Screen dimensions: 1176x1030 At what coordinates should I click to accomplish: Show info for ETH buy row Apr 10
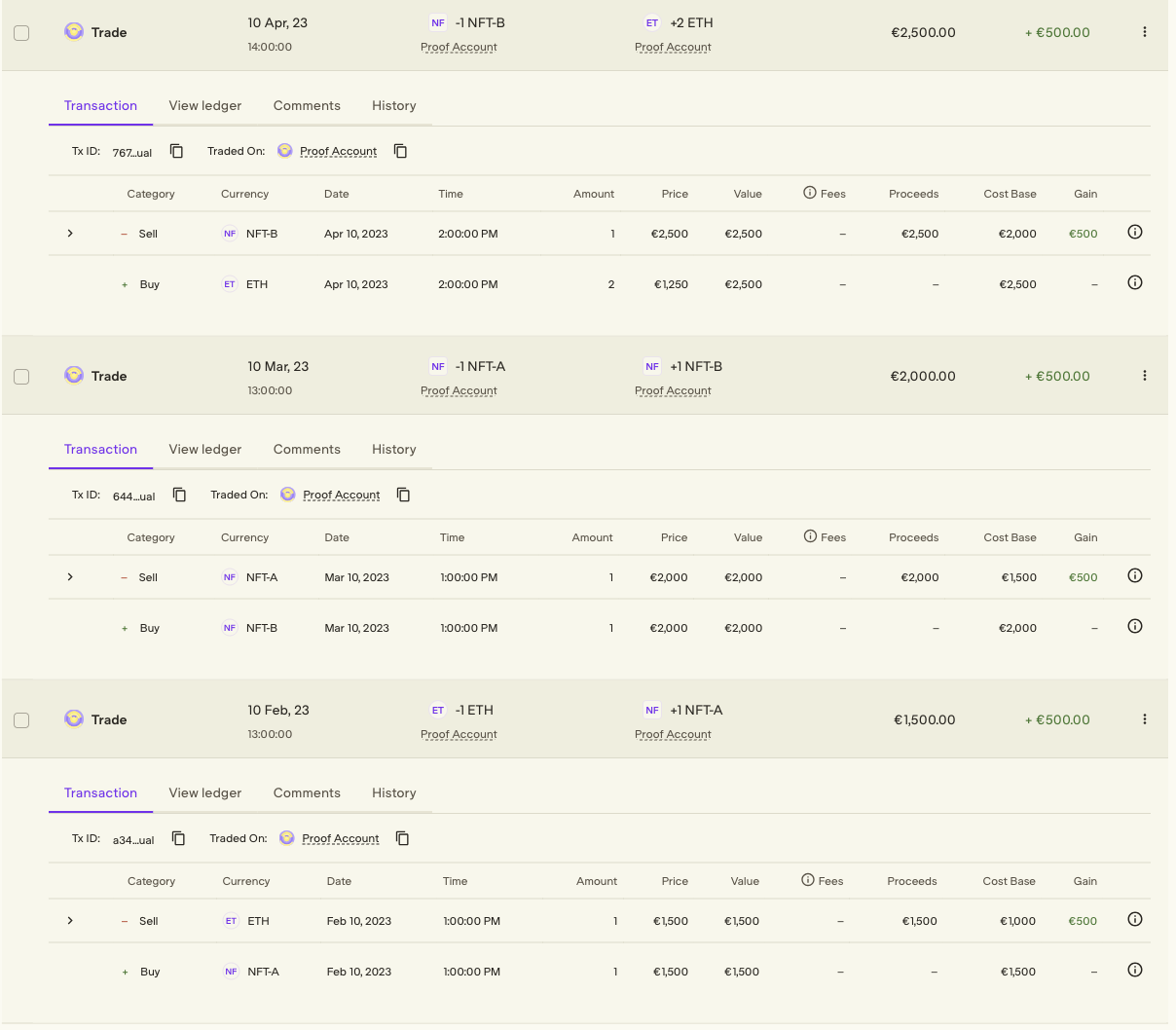point(1135,282)
